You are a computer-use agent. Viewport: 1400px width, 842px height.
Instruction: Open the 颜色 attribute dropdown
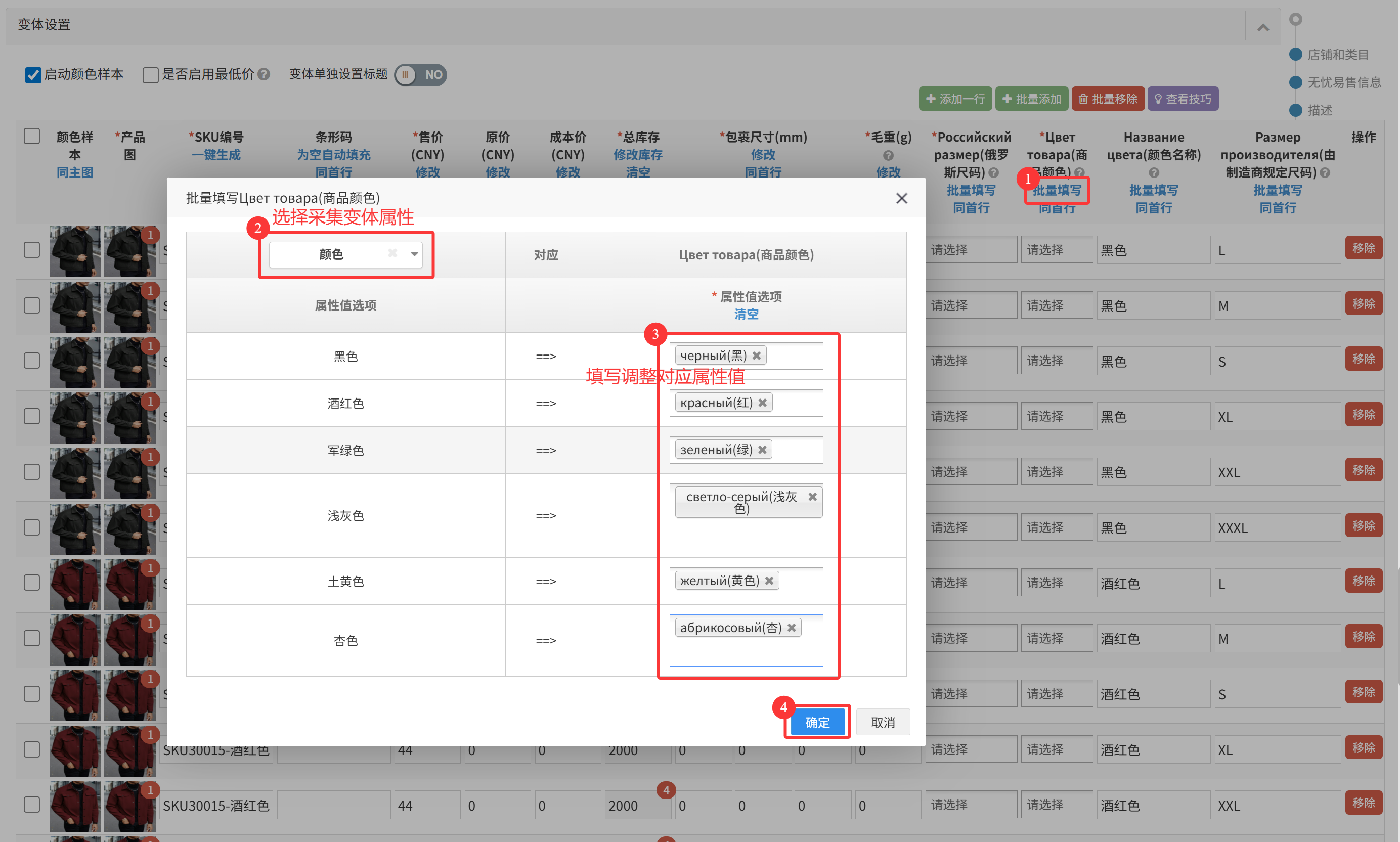[x=414, y=254]
